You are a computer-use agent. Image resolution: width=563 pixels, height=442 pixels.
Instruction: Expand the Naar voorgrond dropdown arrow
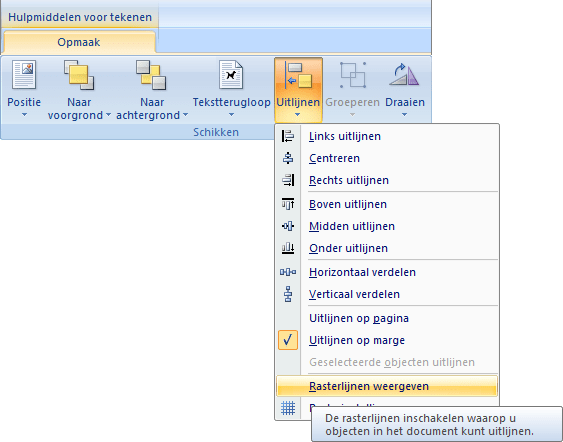[108, 115]
